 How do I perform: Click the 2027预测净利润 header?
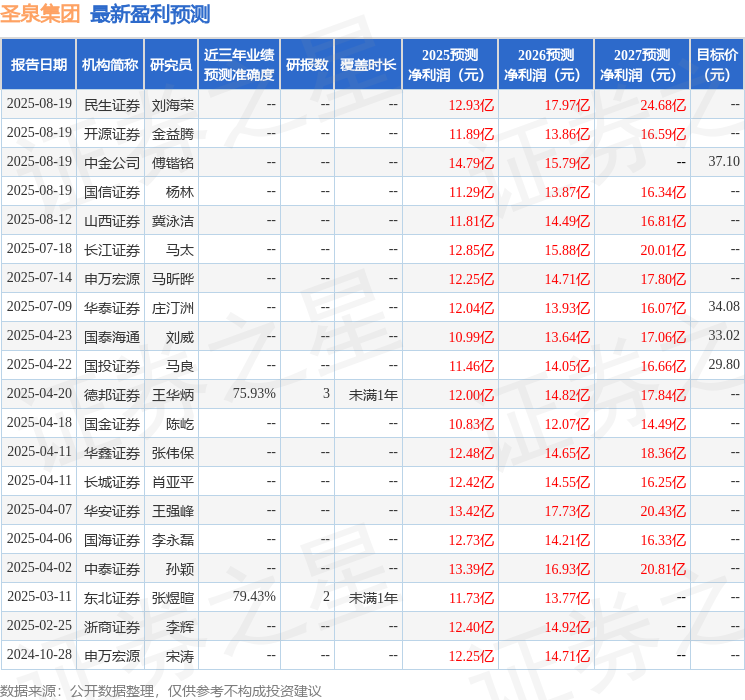click(x=642, y=65)
